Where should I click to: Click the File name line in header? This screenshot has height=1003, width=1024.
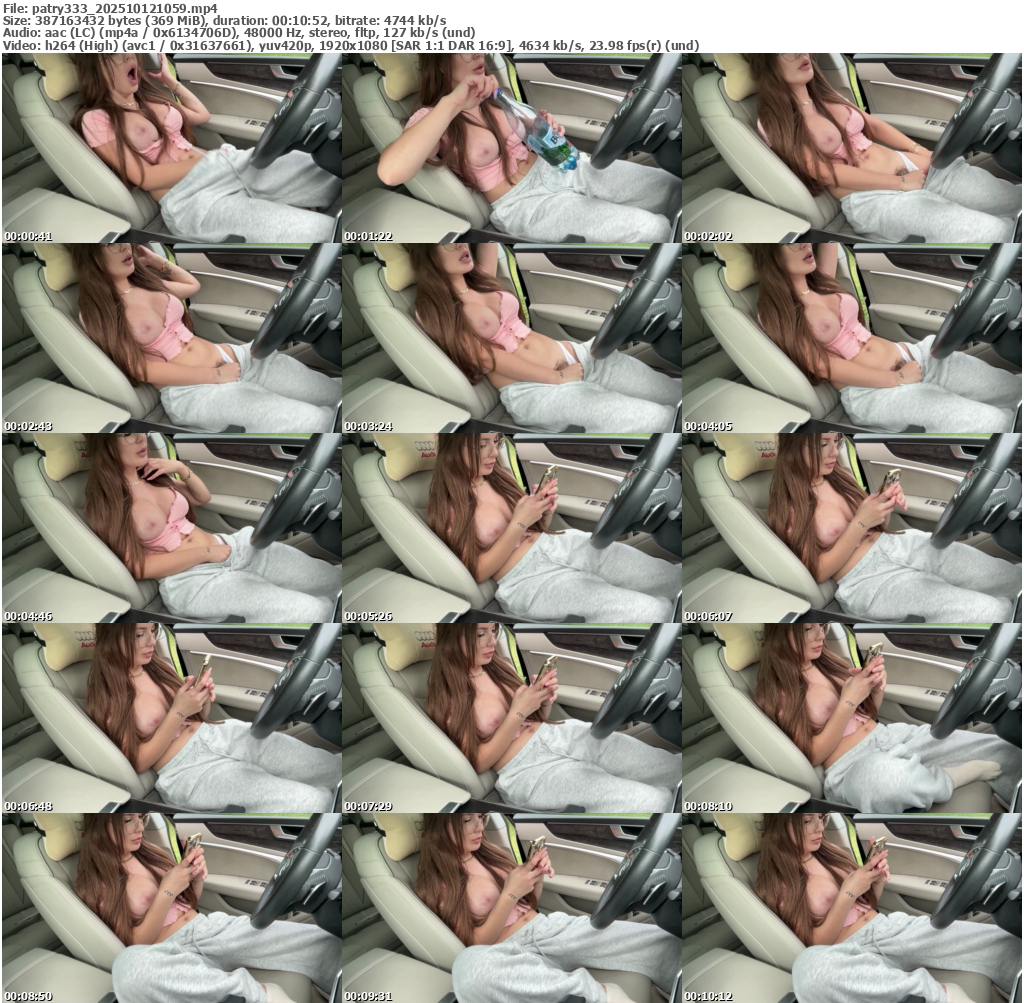pyautogui.click(x=110, y=7)
